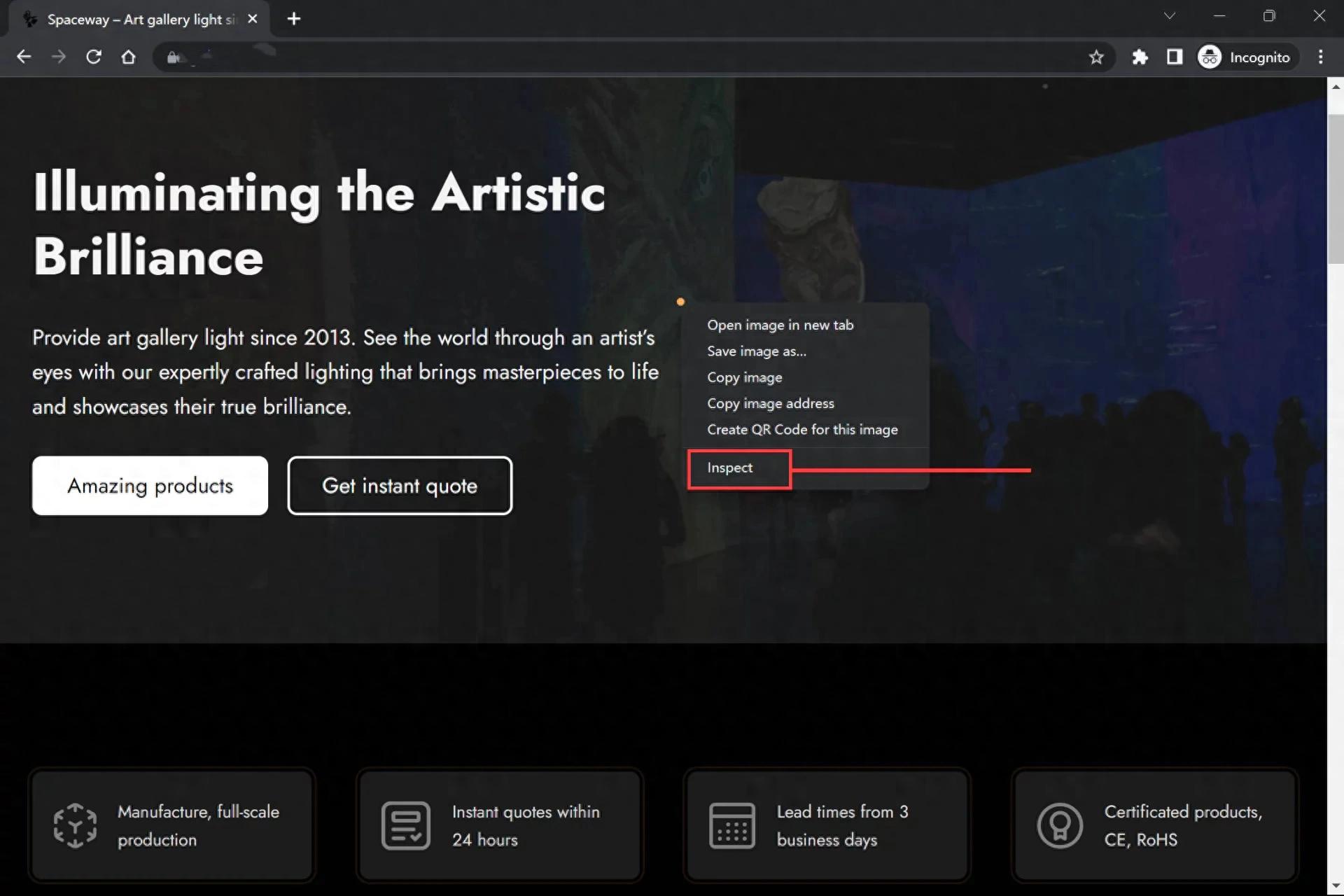Image resolution: width=1344 pixels, height=896 pixels.
Task: Click the certificate badge icon
Action: click(1059, 825)
